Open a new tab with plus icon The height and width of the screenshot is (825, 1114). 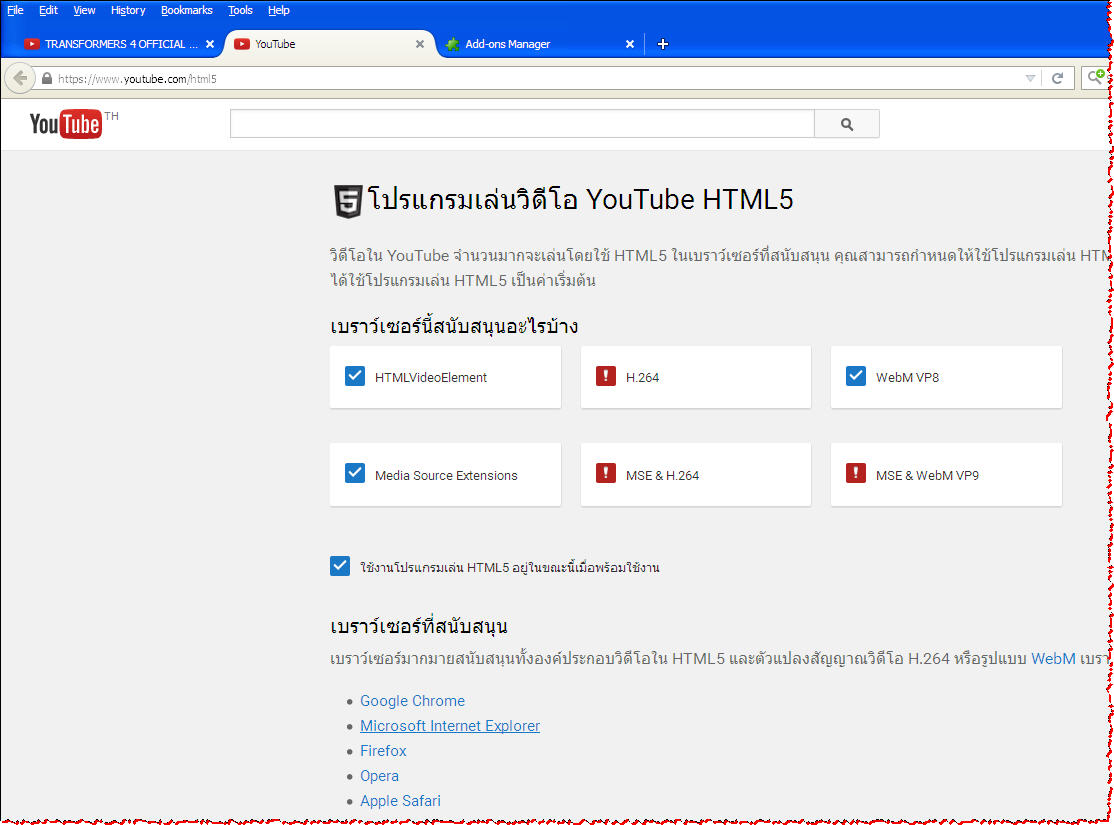(662, 44)
